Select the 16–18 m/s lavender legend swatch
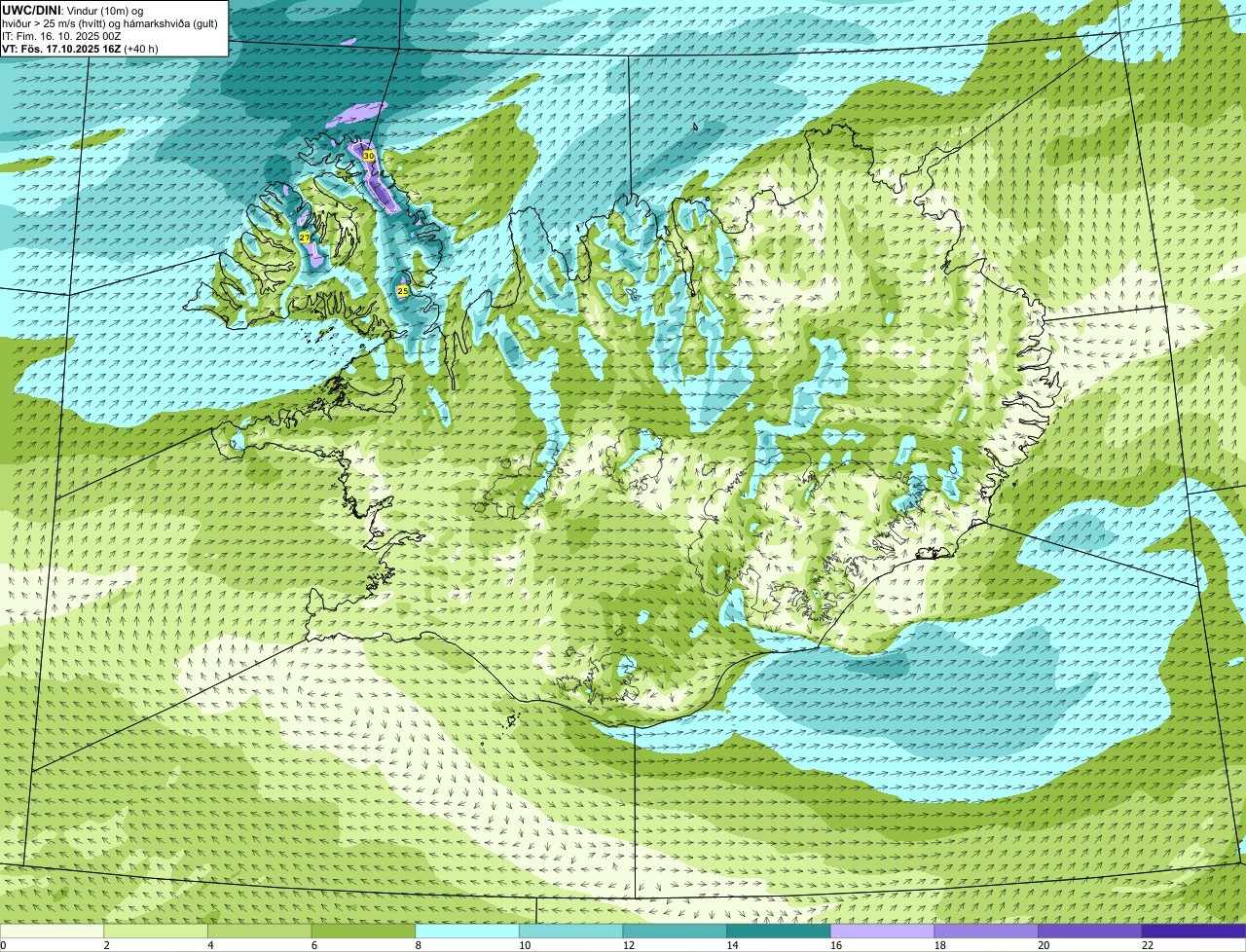Image resolution: width=1246 pixels, height=952 pixels. [x=882, y=931]
